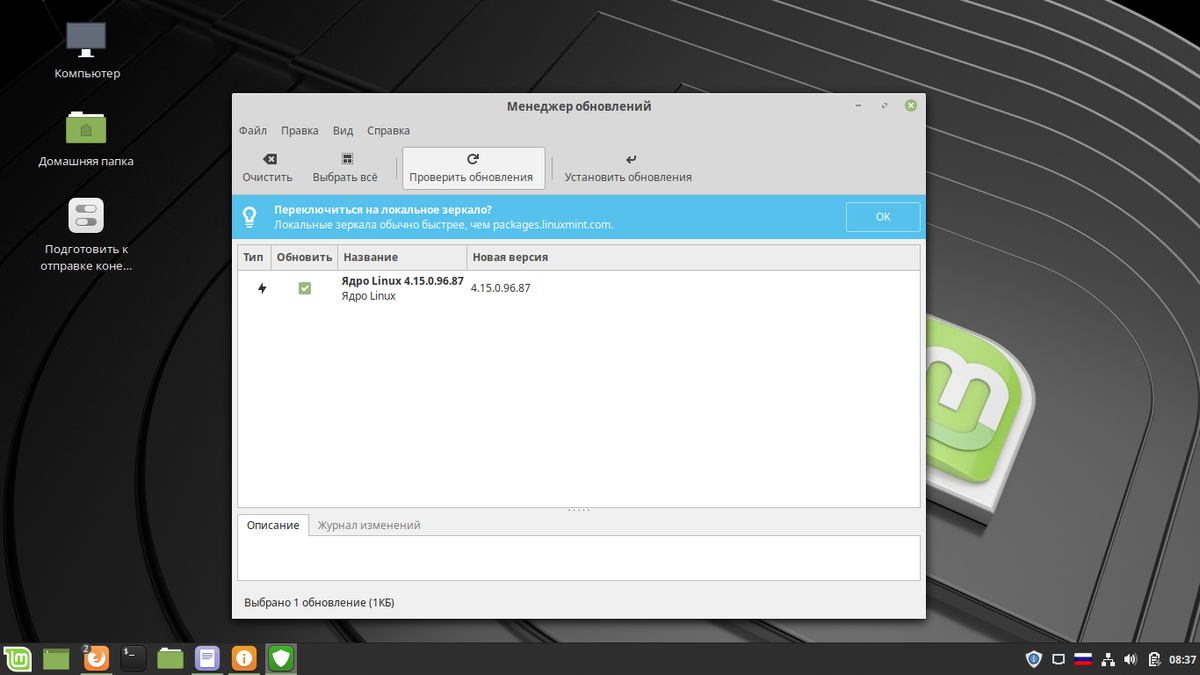Image resolution: width=1200 pixels, height=675 pixels.
Task: Launch the terminal from the taskbar
Action: pyautogui.click(x=132, y=658)
